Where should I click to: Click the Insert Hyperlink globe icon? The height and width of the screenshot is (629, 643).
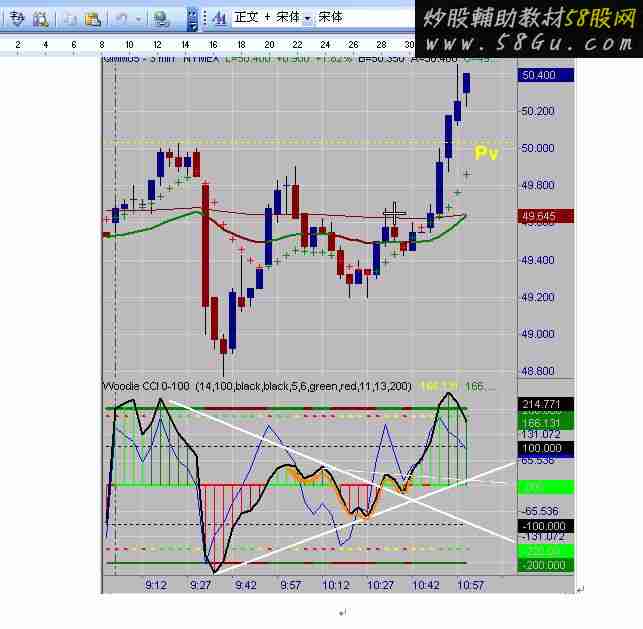click(x=160, y=18)
